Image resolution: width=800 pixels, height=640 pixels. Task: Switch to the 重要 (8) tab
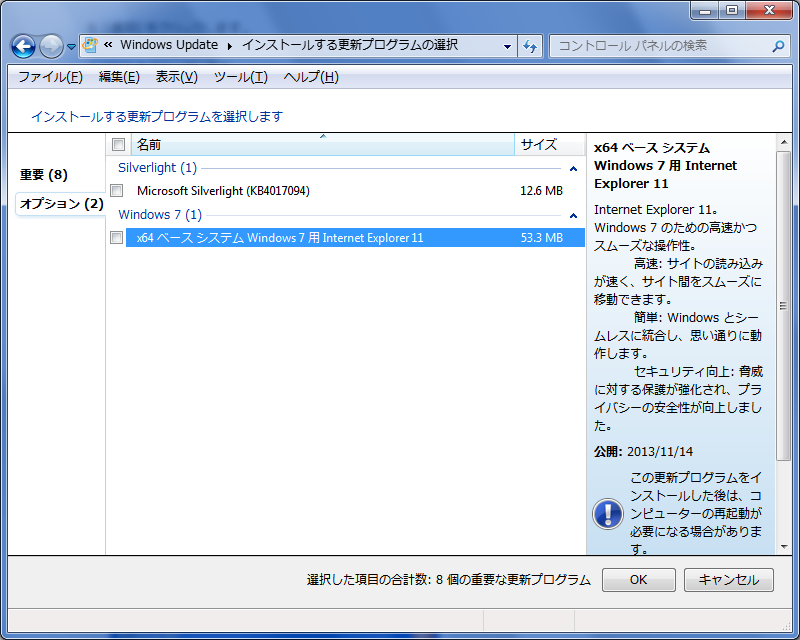pyautogui.click(x=44, y=175)
